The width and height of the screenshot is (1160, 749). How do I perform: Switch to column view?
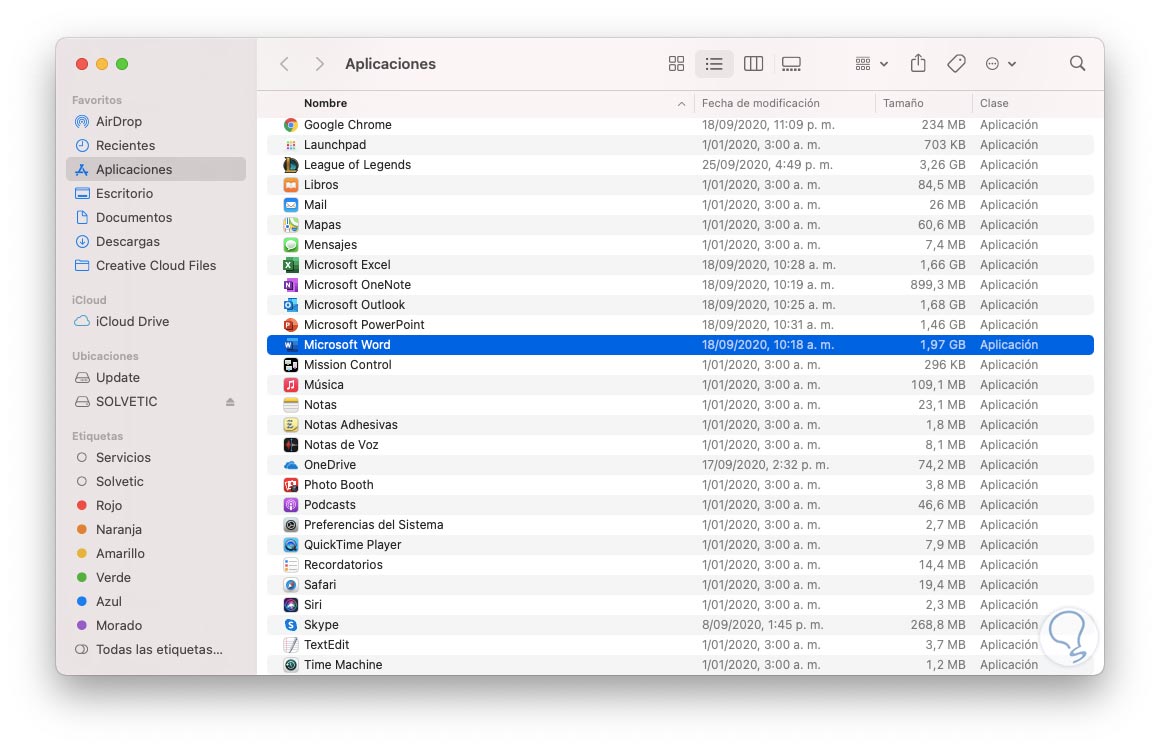pos(753,64)
